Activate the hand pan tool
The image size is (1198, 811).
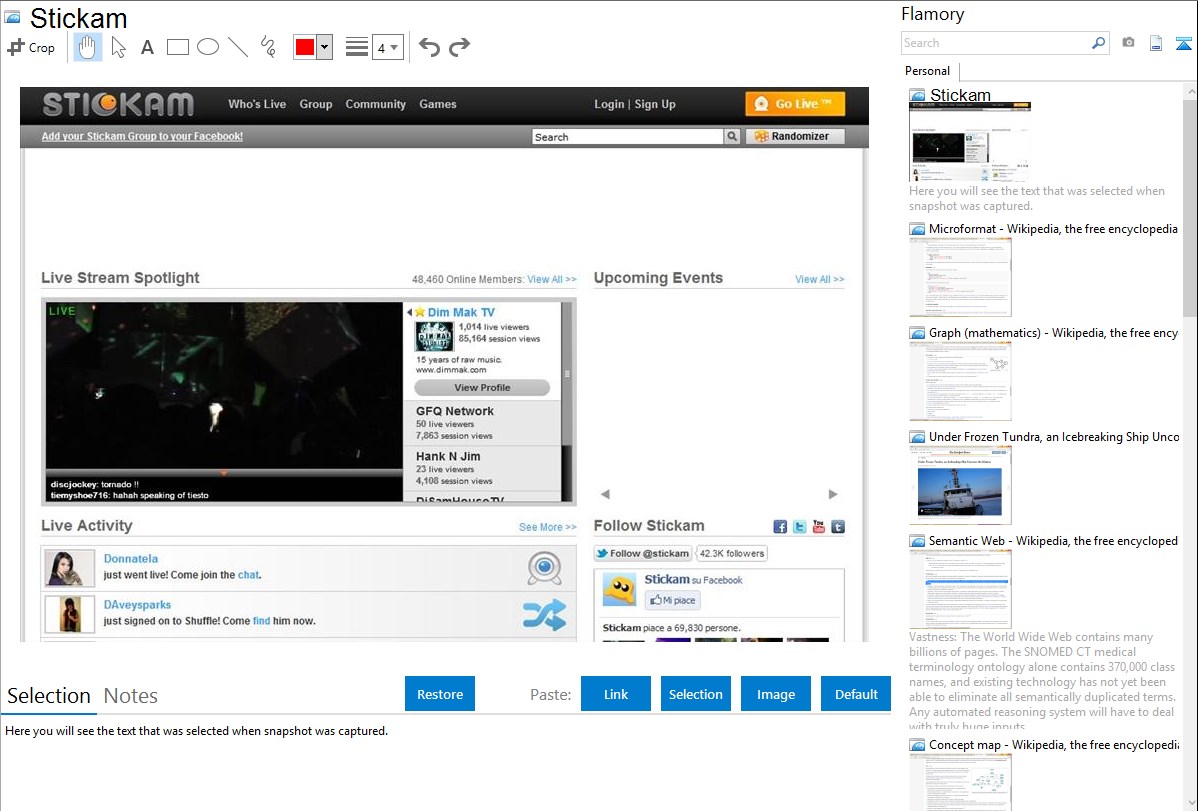coord(88,47)
